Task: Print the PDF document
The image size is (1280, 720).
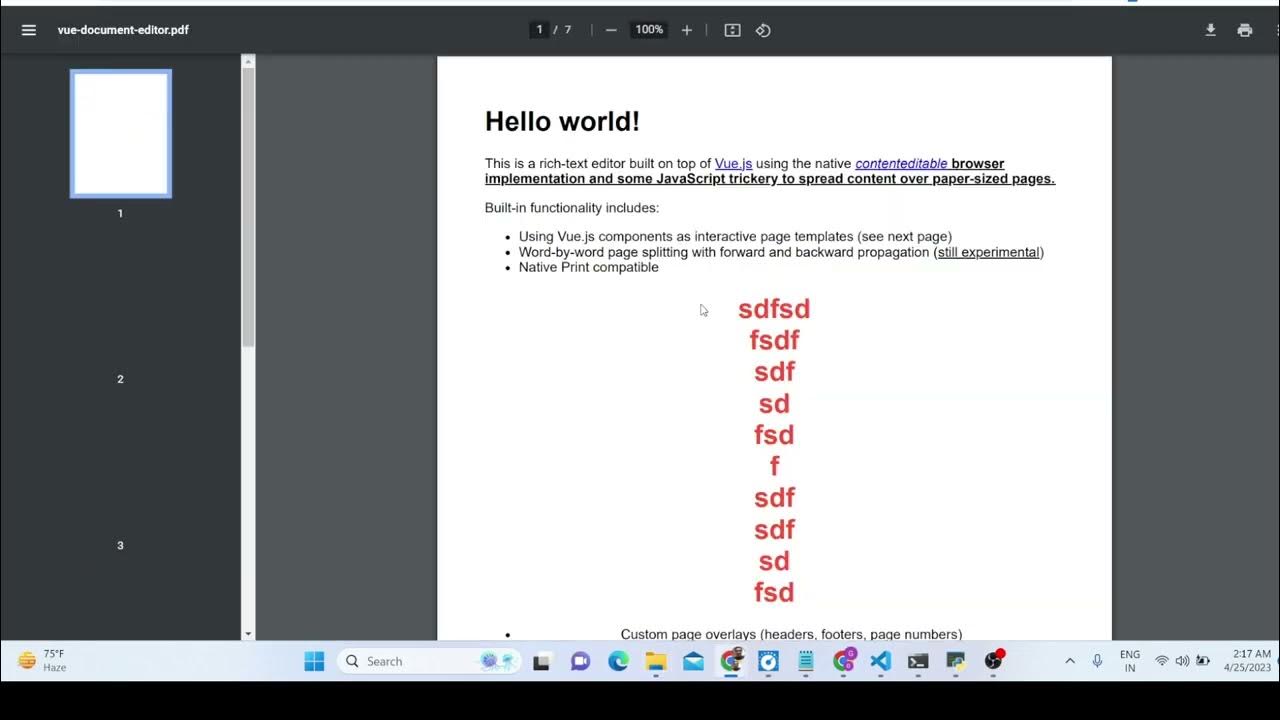Action: click(x=1245, y=30)
